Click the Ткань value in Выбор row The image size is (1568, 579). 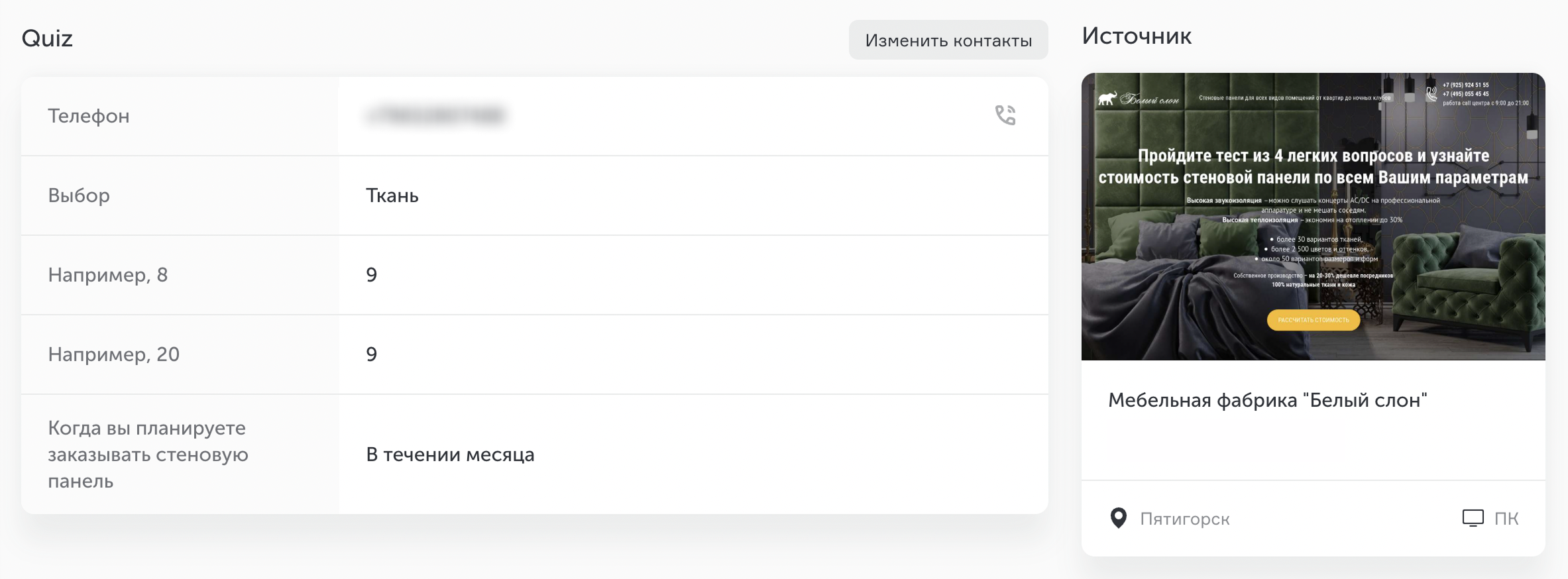pyautogui.click(x=392, y=195)
